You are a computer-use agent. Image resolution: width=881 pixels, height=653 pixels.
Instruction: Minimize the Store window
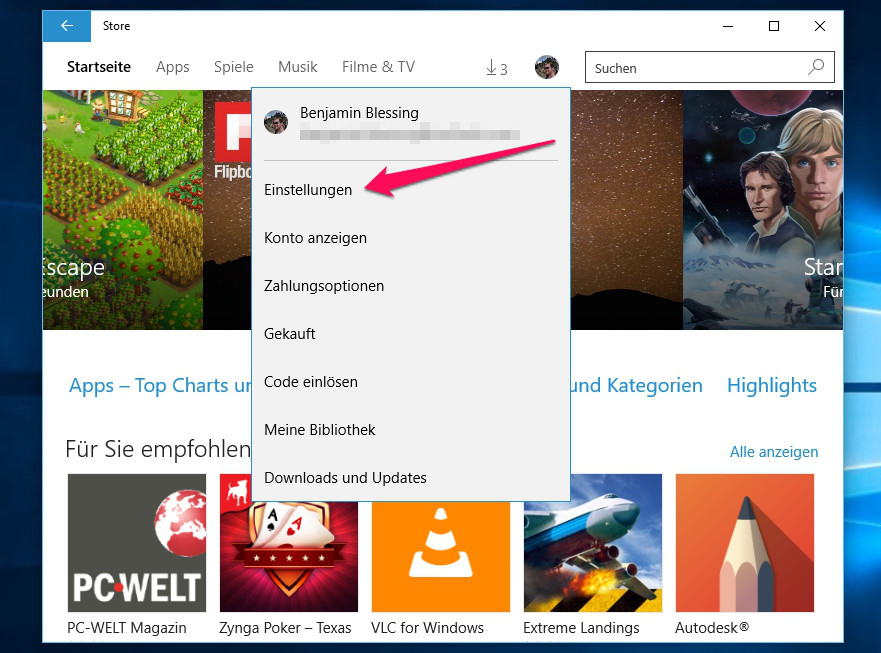[x=728, y=26]
